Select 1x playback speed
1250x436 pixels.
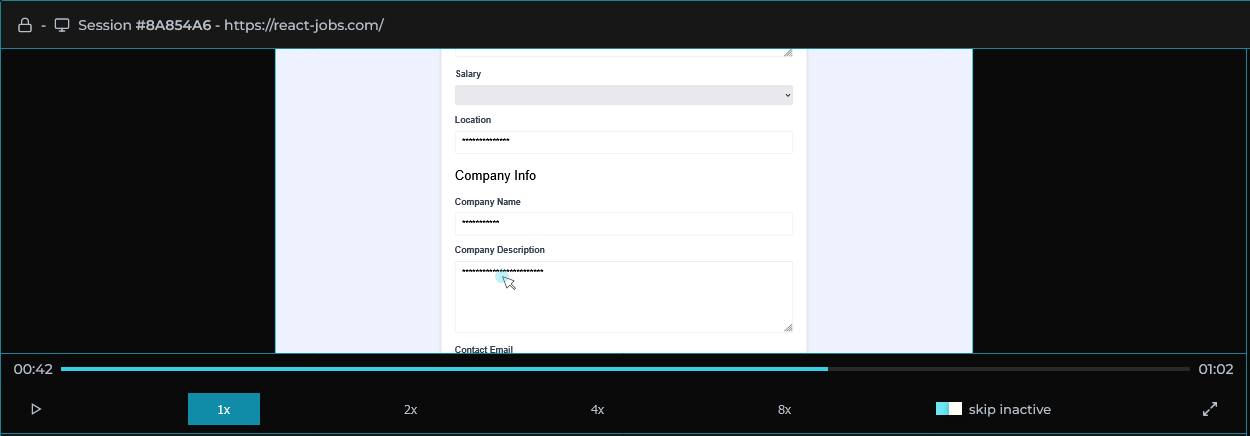point(224,409)
